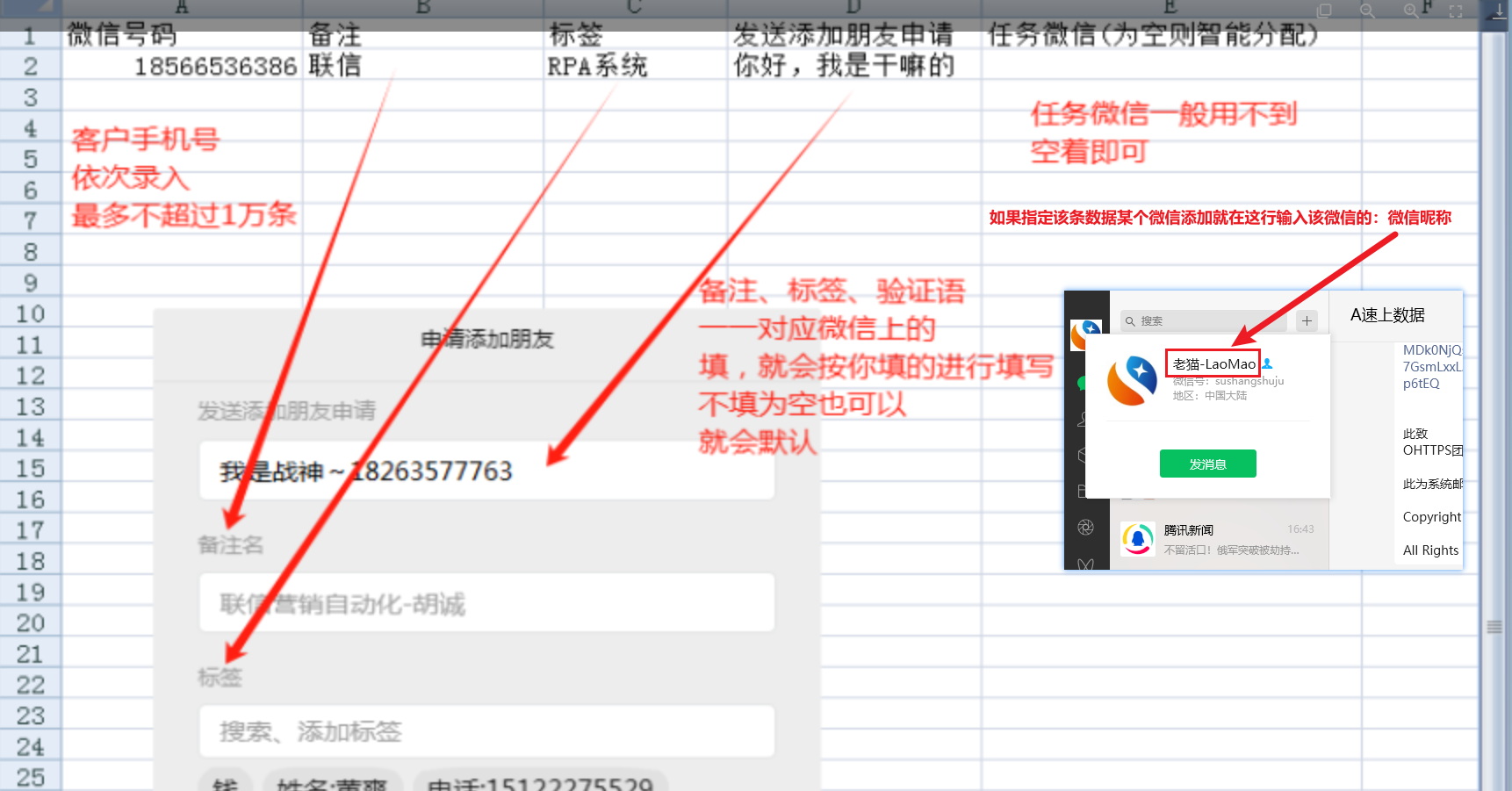This screenshot has height=791, width=1512.
Task: Click the blue contact icon beside 老猫-LaoMao
Action: [x=1267, y=363]
